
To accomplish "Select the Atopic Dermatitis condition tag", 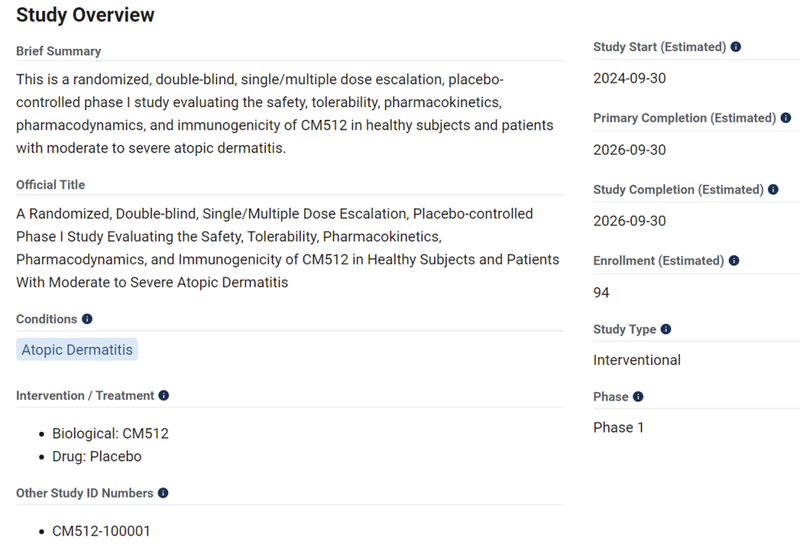I will point(76,350).
